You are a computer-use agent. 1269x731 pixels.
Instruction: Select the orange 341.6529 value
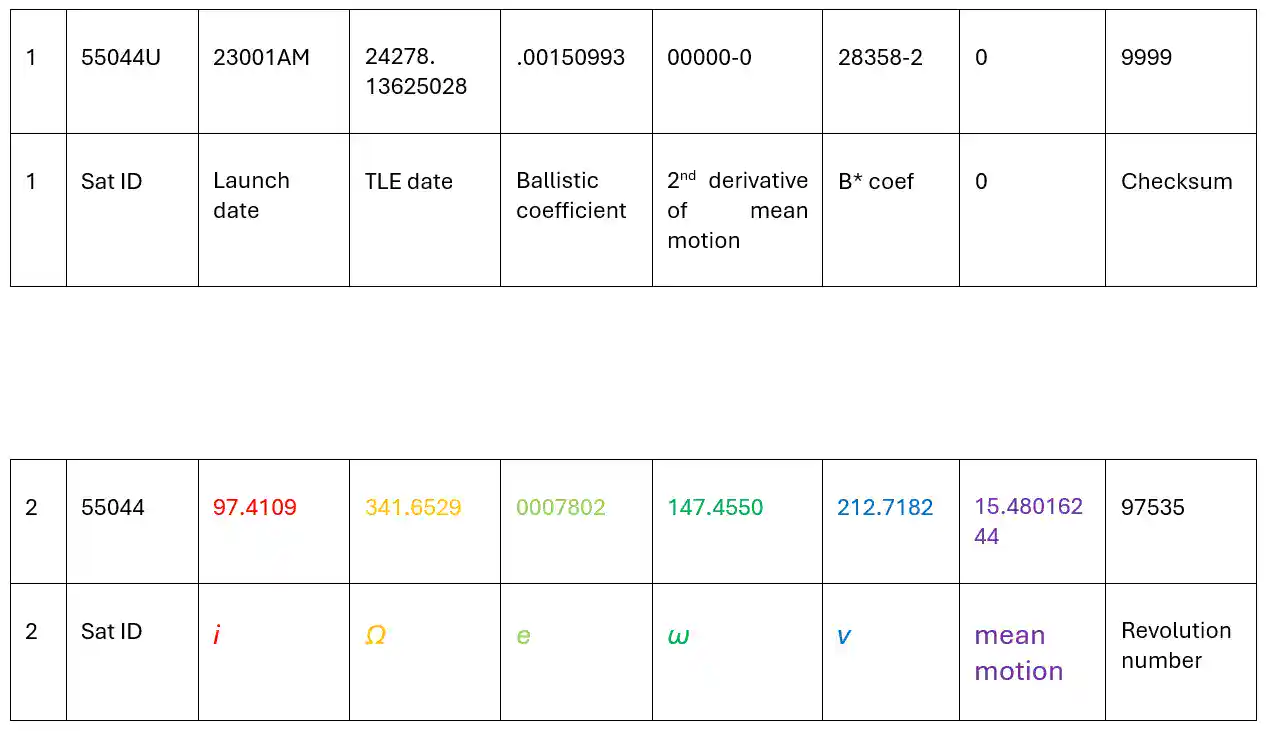tap(413, 508)
